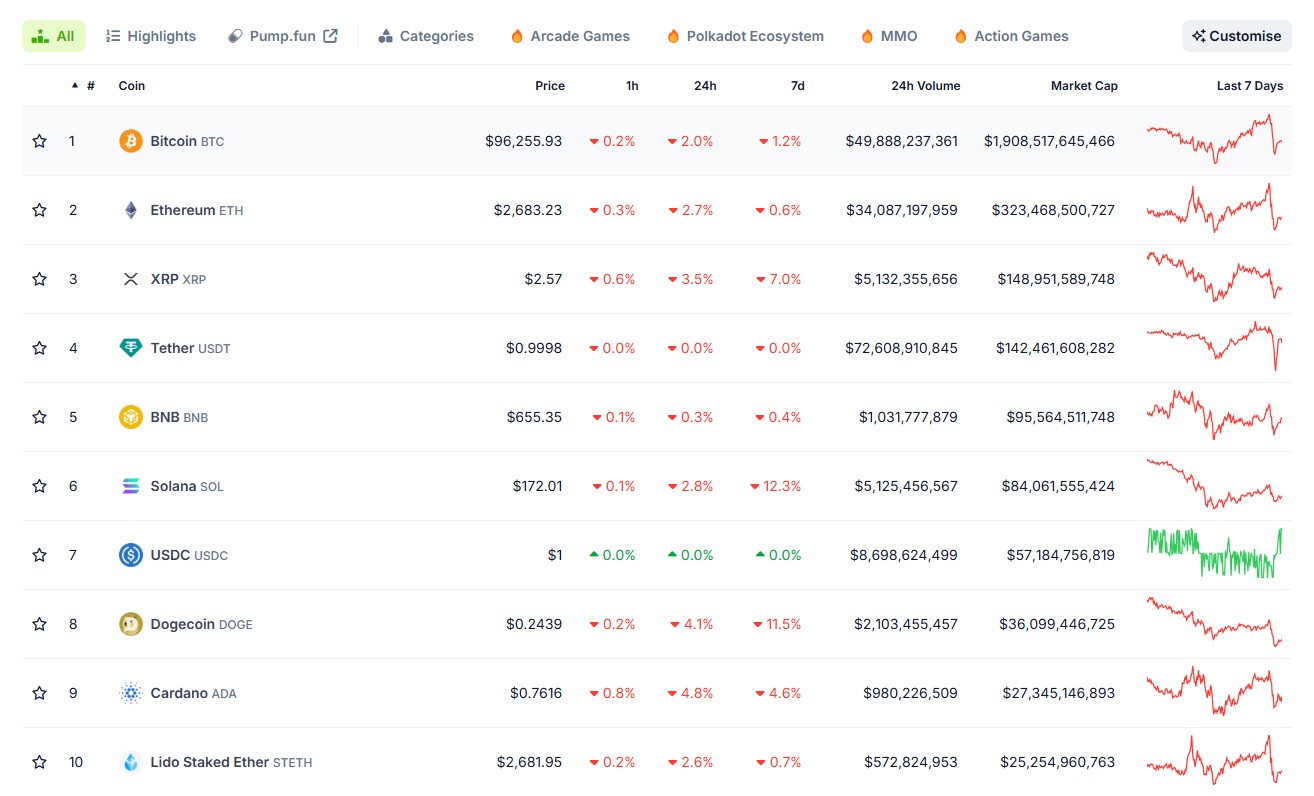Star XRP as a favorite
The width and height of the screenshot is (1314, 796).
[39, 279]
